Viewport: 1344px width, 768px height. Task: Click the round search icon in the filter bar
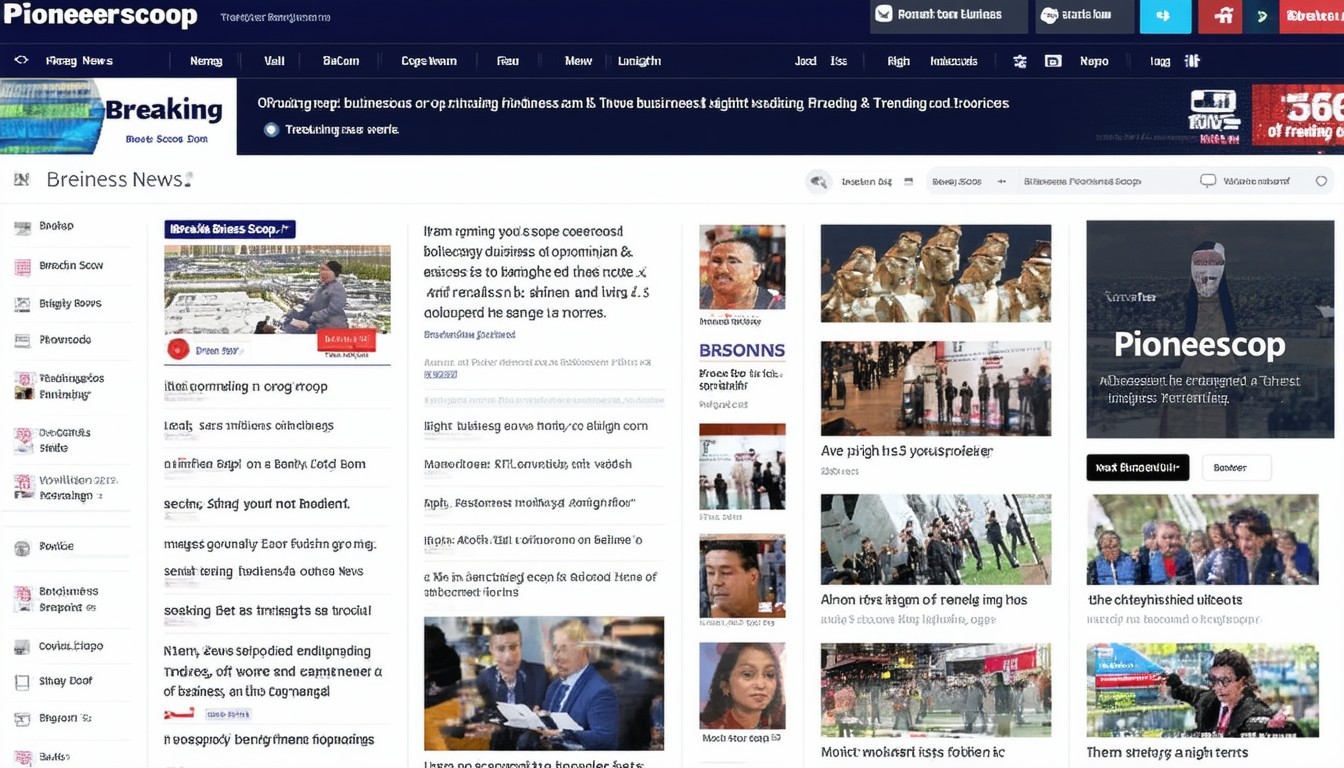click(819, 181)
